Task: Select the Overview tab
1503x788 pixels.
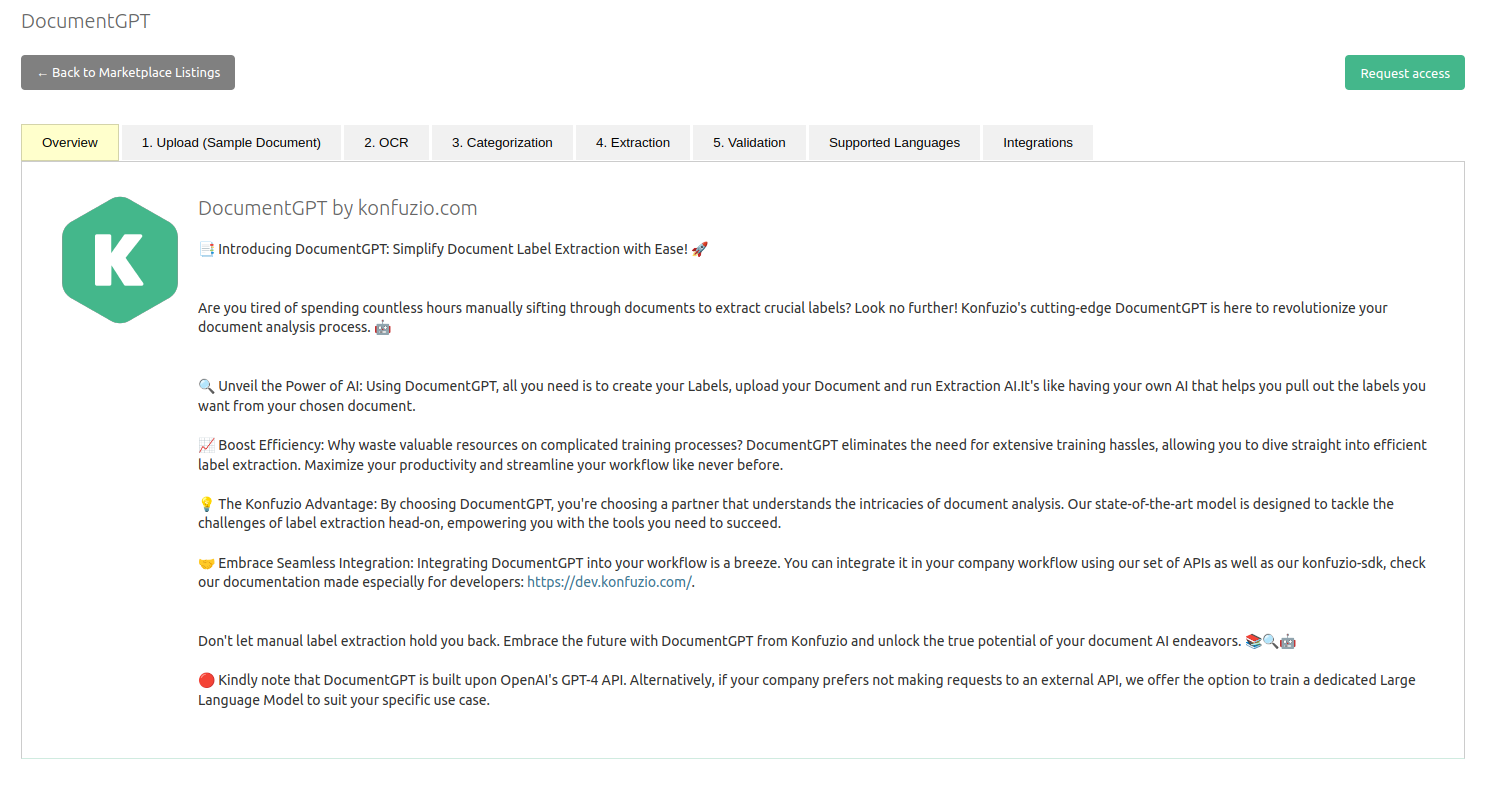Action: tap(70, 142)
